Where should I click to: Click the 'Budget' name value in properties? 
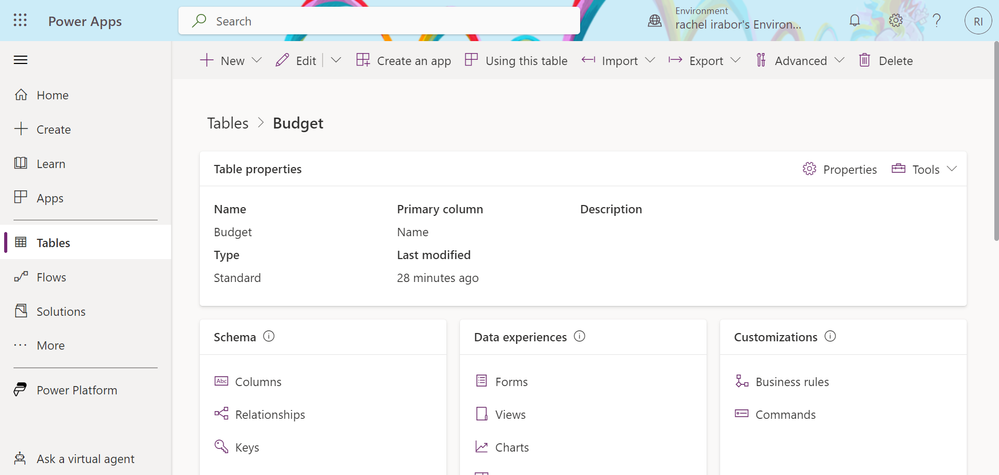[233, 232]
